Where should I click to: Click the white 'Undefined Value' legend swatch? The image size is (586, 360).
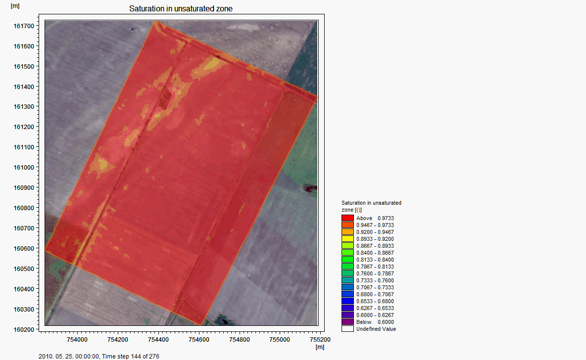pyautogui.click(x=347, y=329)
